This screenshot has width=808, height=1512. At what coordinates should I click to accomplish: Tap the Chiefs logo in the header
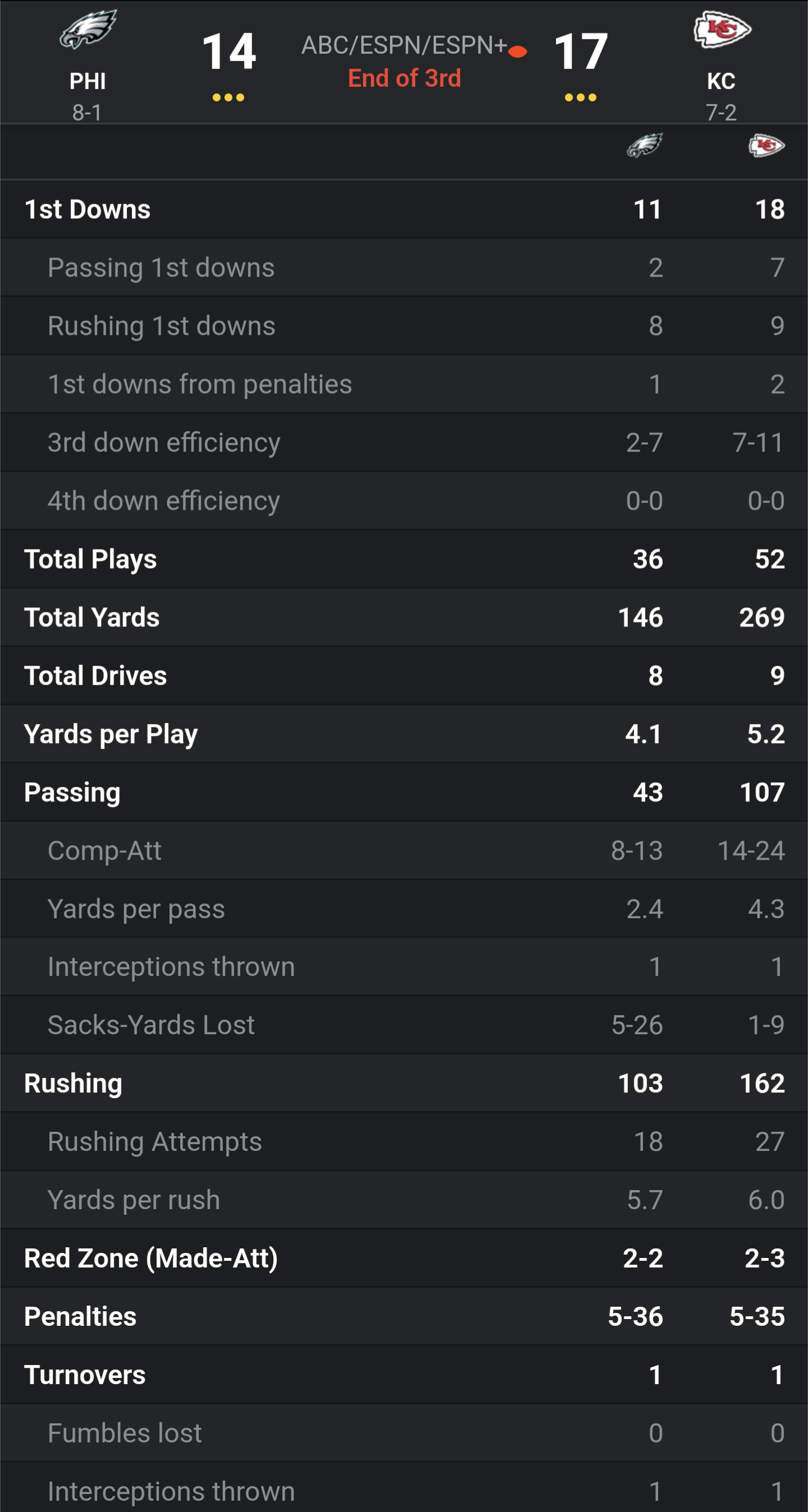(x=722, y=29)
